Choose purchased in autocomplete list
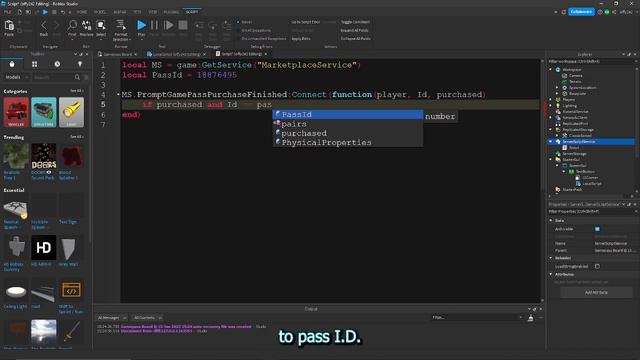The image size is (640, 360). point(348,133)
